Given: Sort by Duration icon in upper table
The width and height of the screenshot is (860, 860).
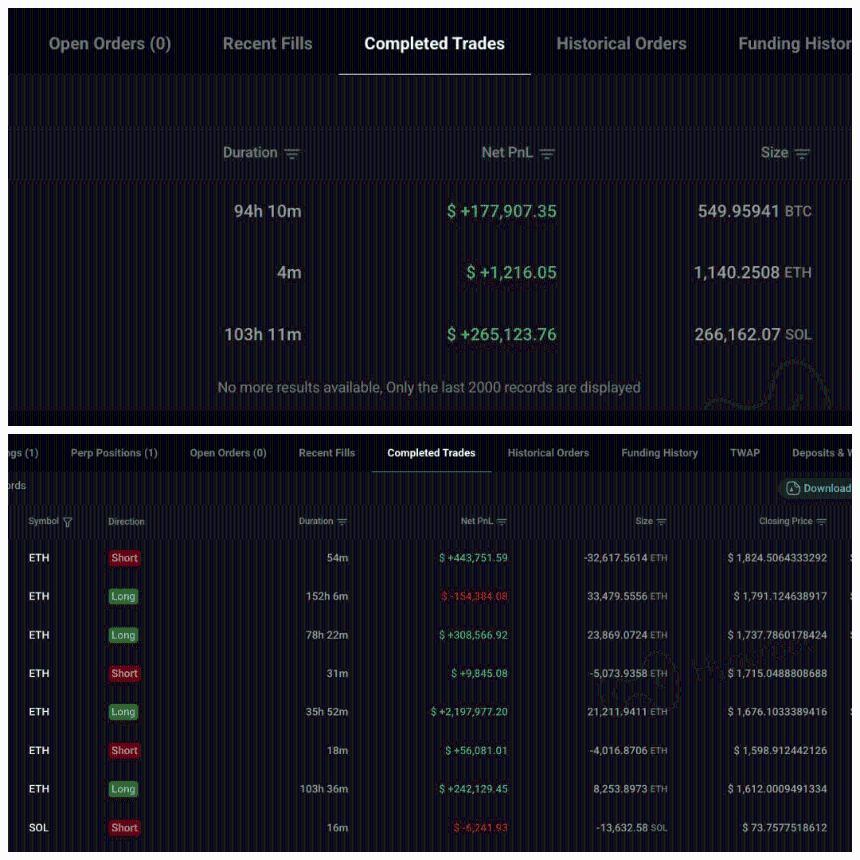Looking at the screenshot, I should (292, 154).
